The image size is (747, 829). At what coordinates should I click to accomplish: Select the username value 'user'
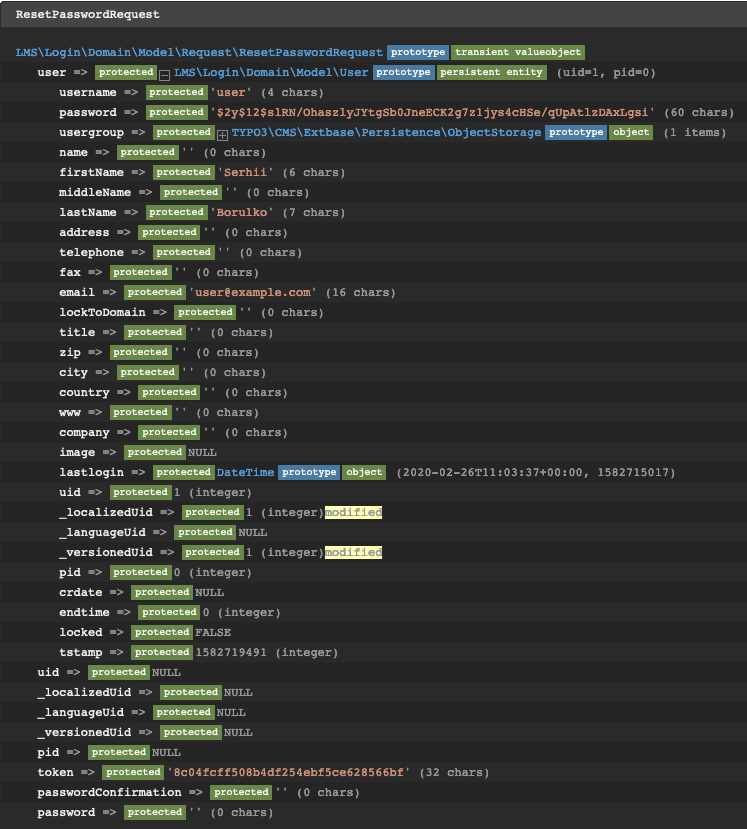coord(232,93)
